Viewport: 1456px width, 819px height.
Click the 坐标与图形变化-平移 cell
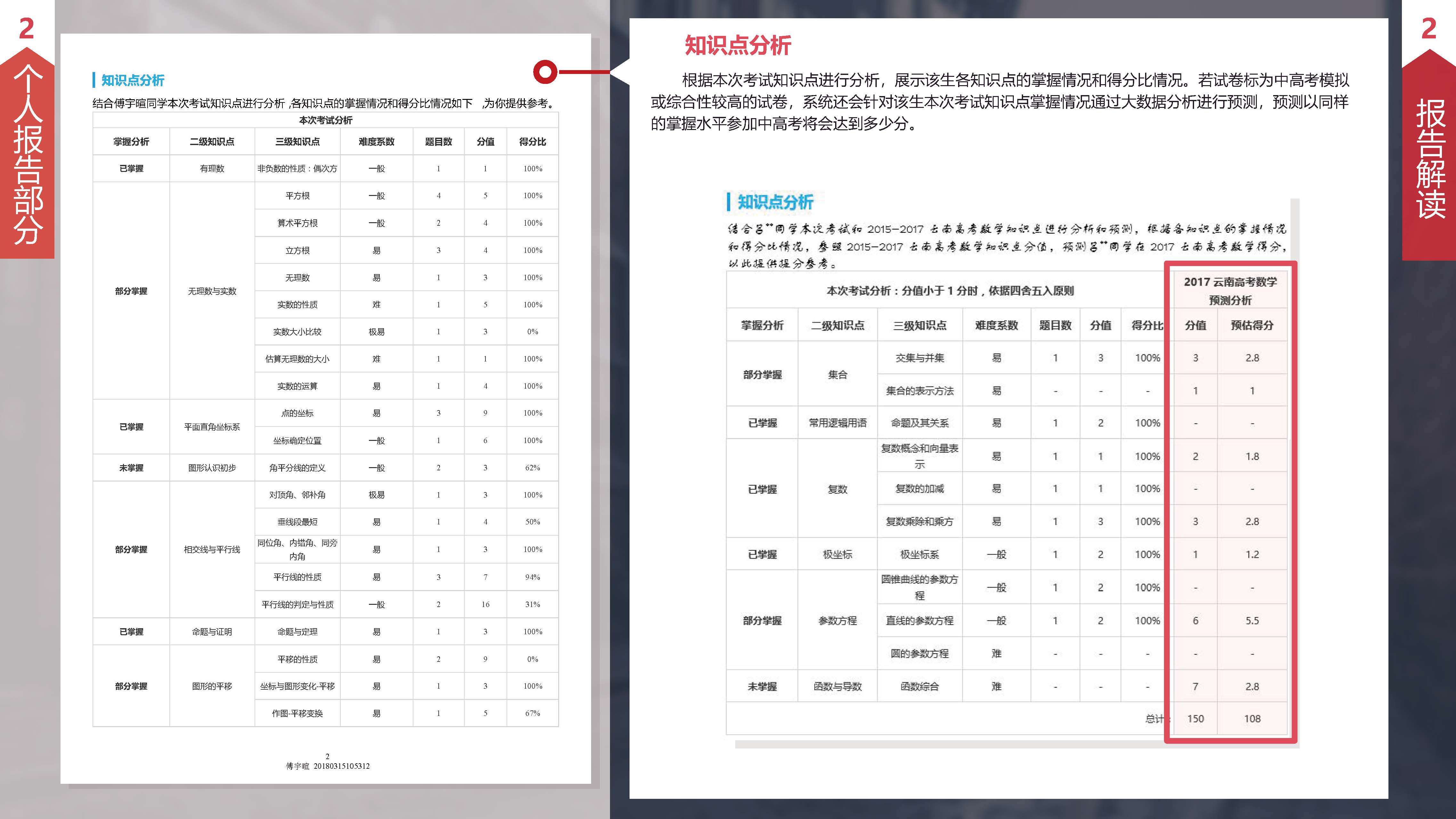click(297, 686)
